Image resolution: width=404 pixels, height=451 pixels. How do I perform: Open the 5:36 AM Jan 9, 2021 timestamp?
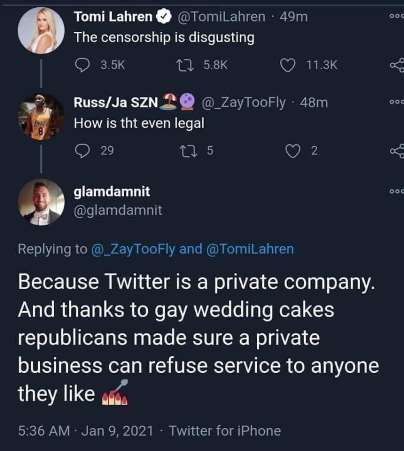click(85, 431)
